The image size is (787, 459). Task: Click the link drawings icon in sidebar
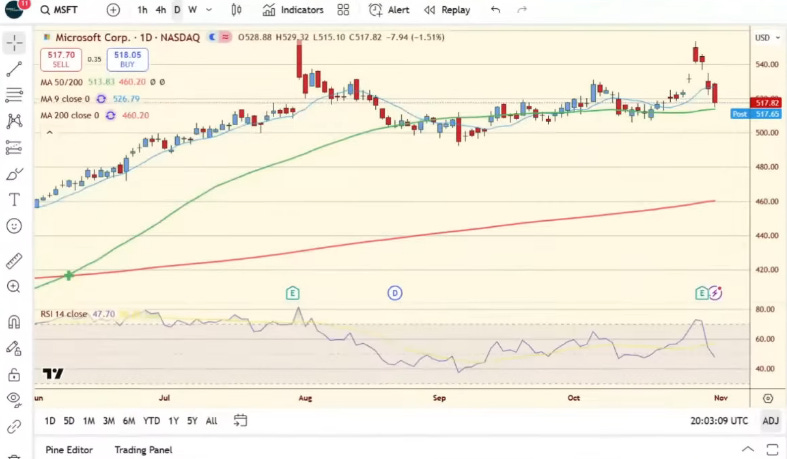(x=14, y=426)
